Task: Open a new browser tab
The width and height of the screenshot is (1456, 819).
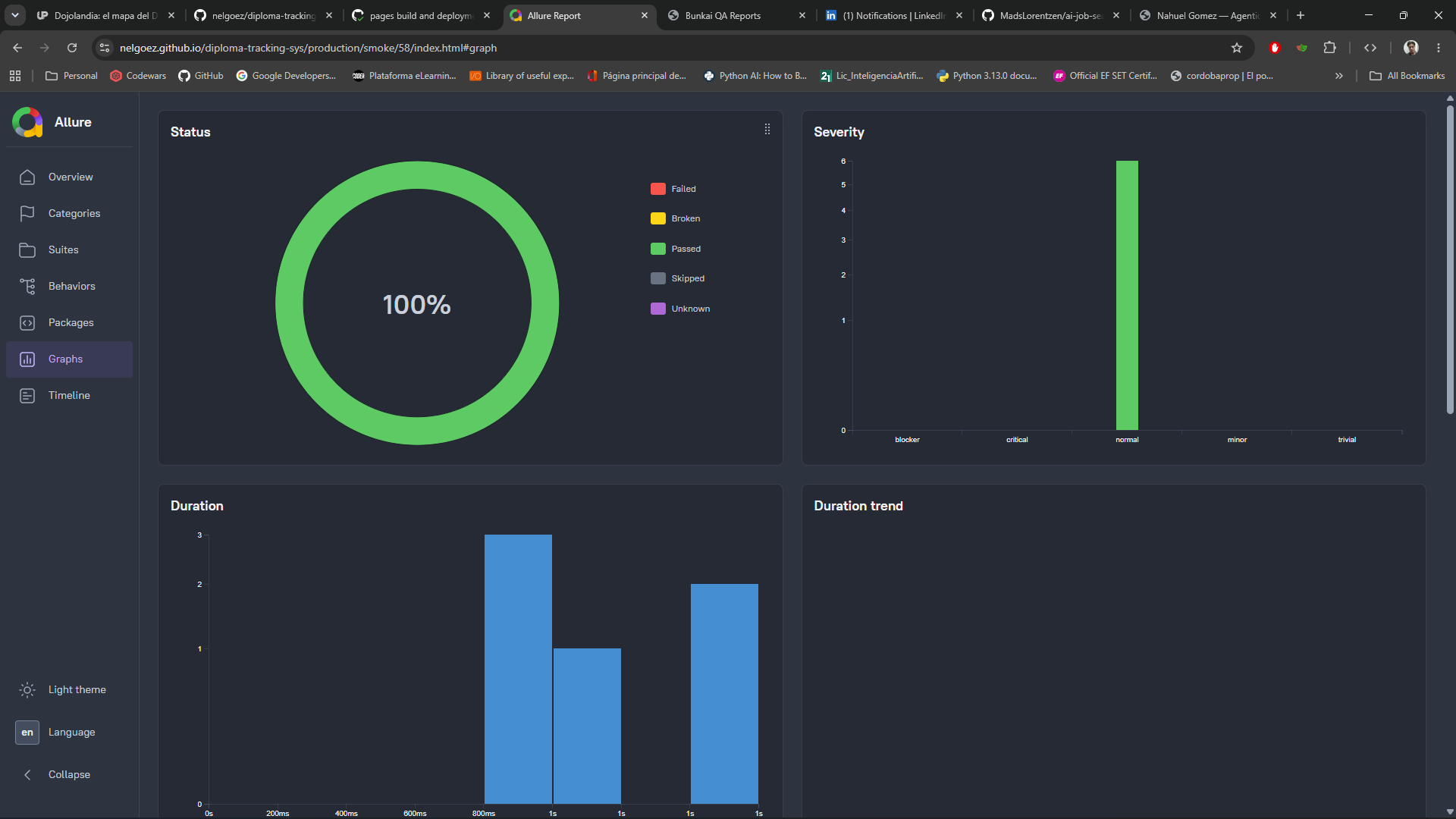Action: pos(1301,15)
